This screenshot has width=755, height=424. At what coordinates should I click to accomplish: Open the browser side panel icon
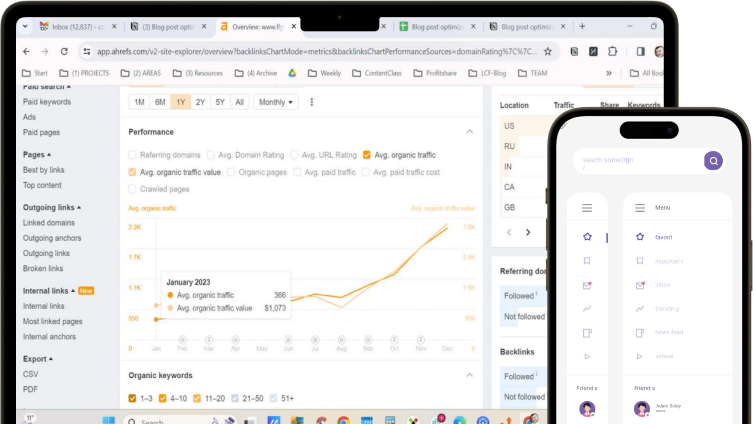(640, 51)
